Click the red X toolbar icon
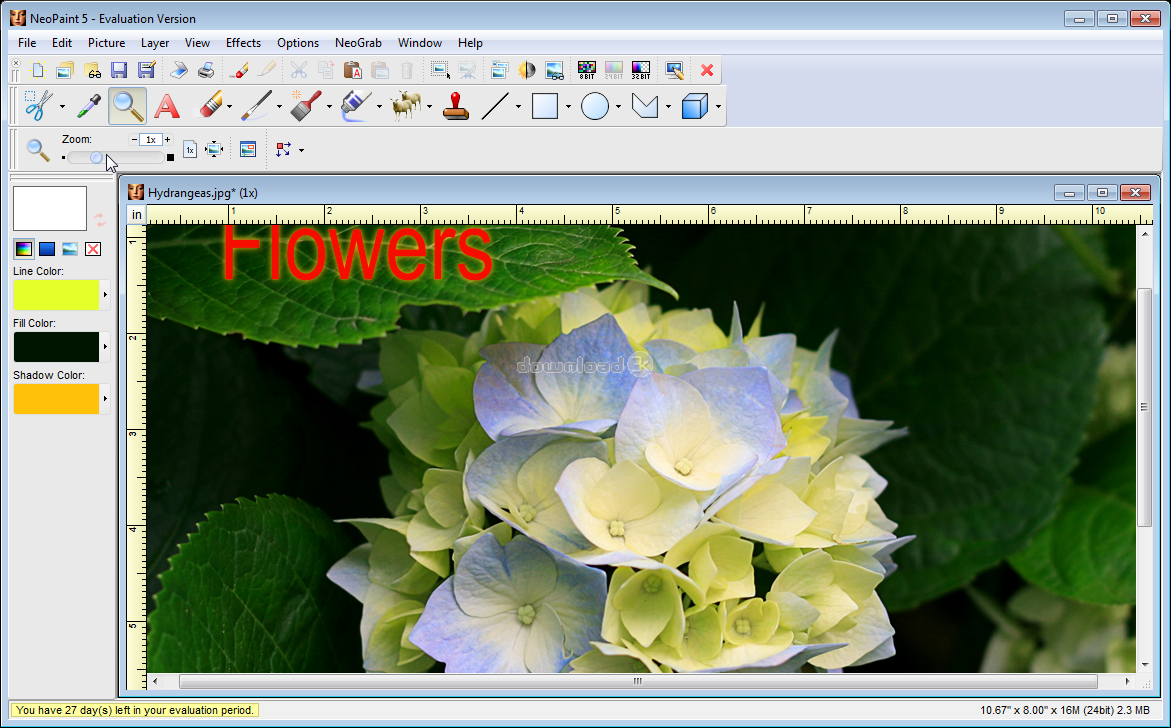Image resolution: width=1171 pixels, height=728 pixels. pos(707,70)
